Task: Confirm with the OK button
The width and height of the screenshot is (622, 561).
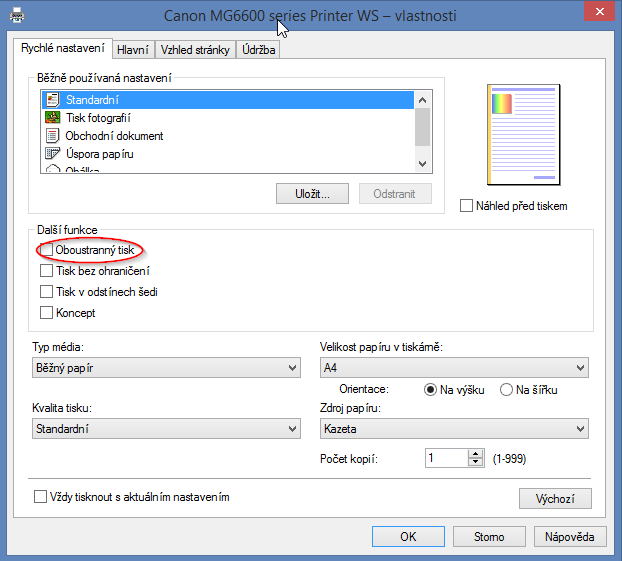Action: 408,536
